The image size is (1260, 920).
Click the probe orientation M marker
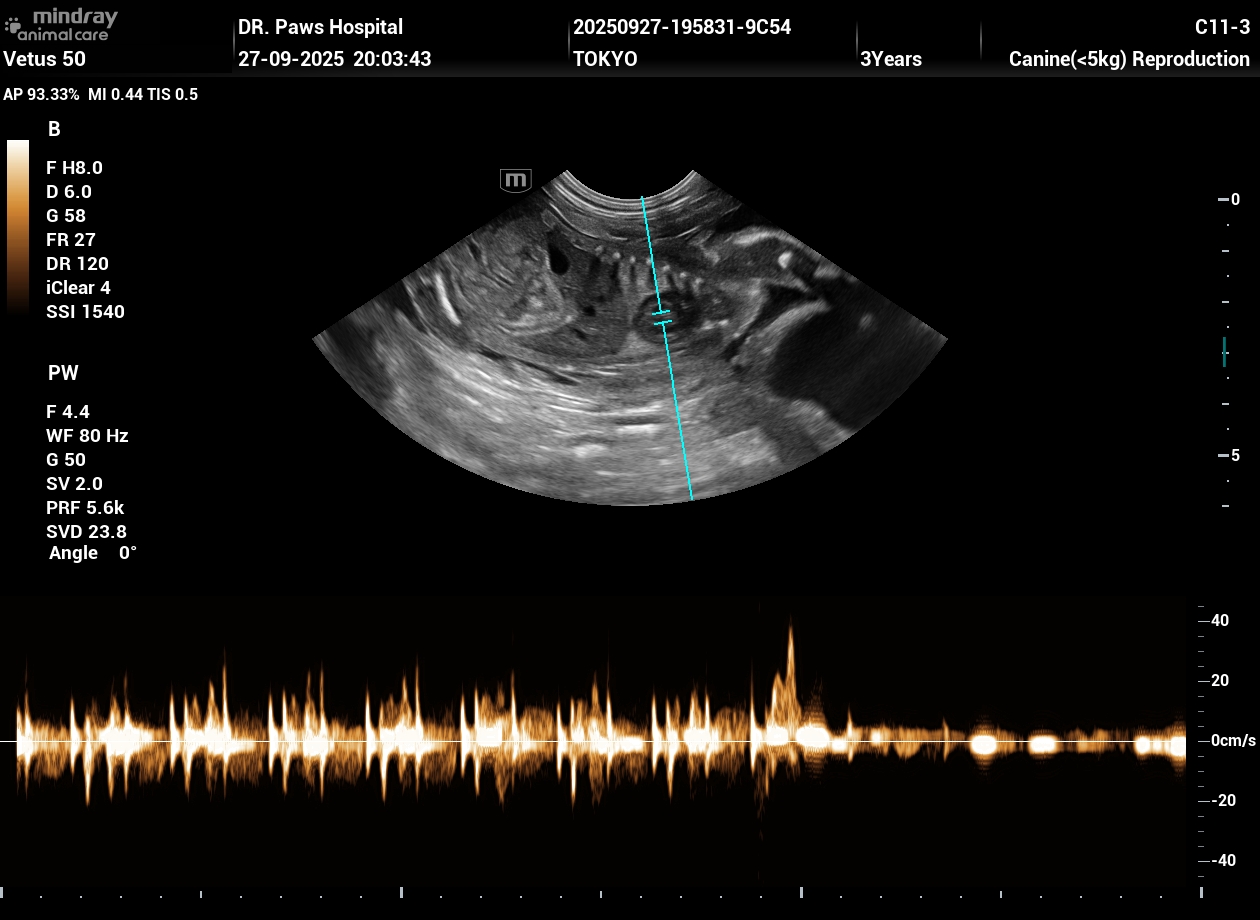tap(515, 181)
